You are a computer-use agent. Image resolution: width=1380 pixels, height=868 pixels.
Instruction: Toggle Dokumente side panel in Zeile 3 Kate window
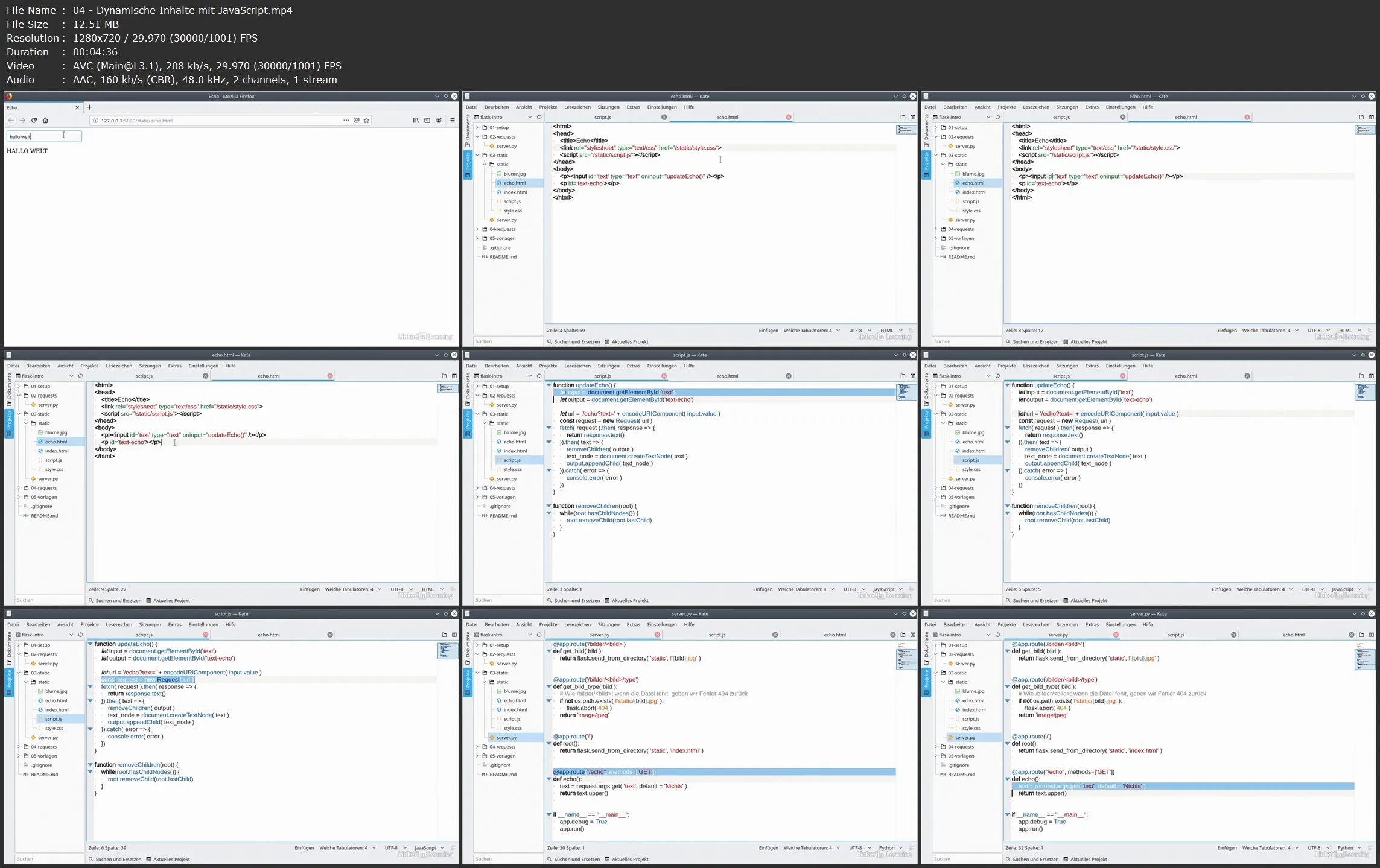click(468, 390)
